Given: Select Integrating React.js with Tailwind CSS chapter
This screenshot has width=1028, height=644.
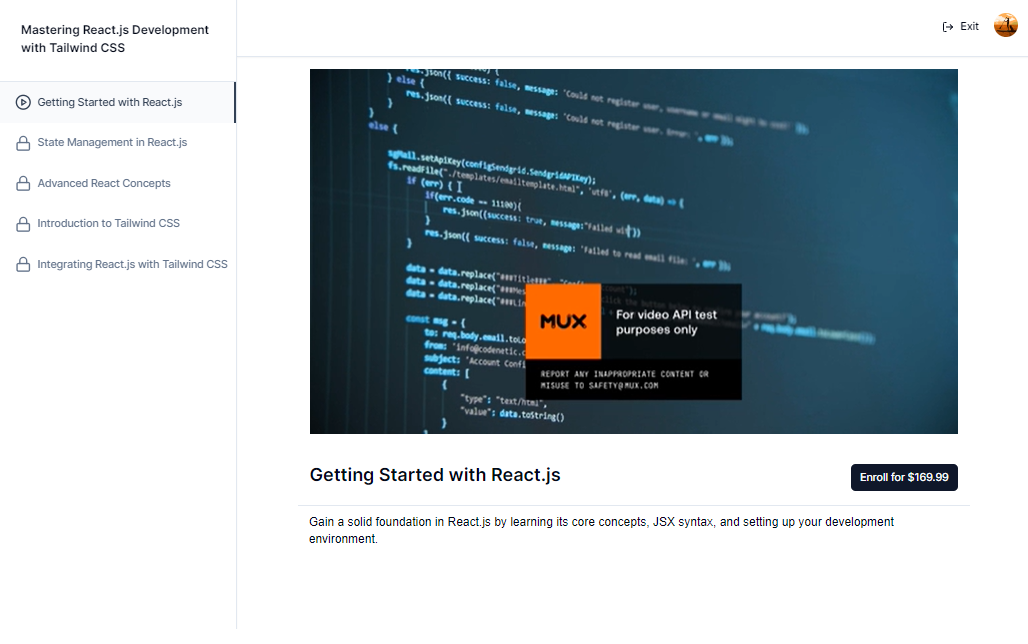Looking at the screenshot, I should pos(118,264).
